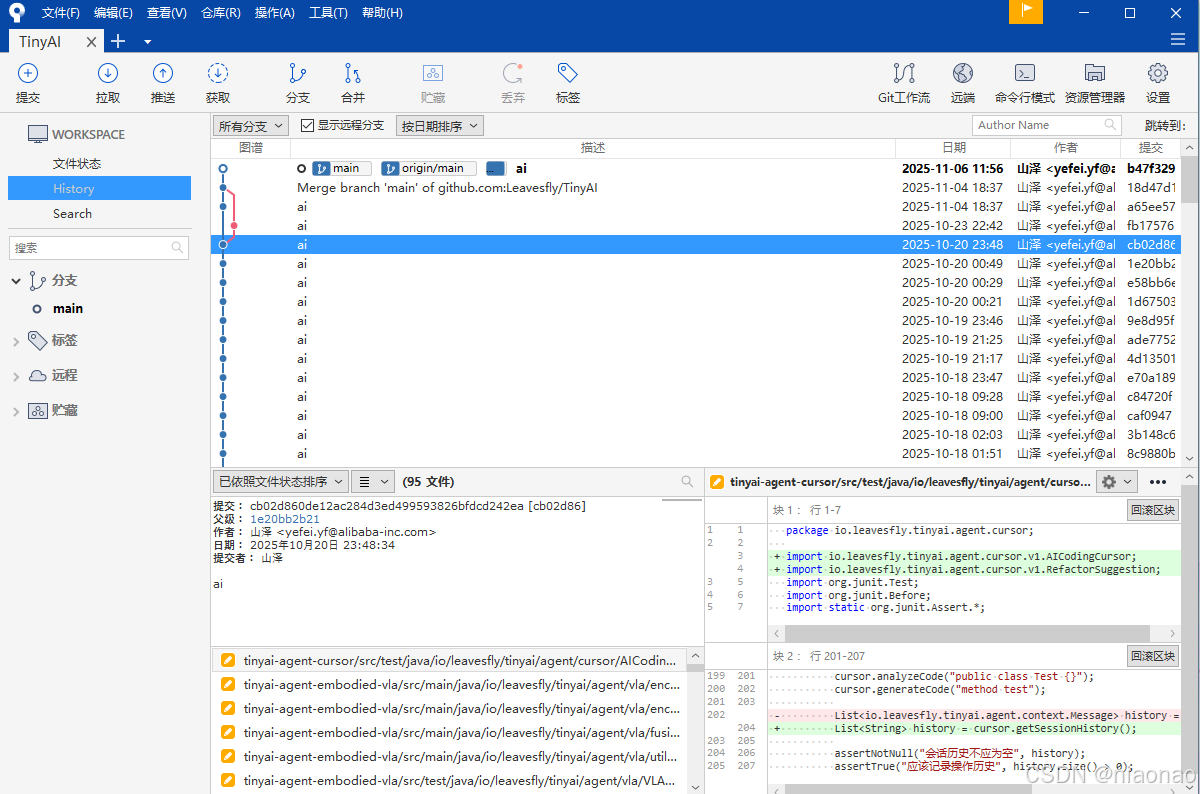Expand the 标签 section in sidebar
1200x794 pixels.
tap(16, 341)
